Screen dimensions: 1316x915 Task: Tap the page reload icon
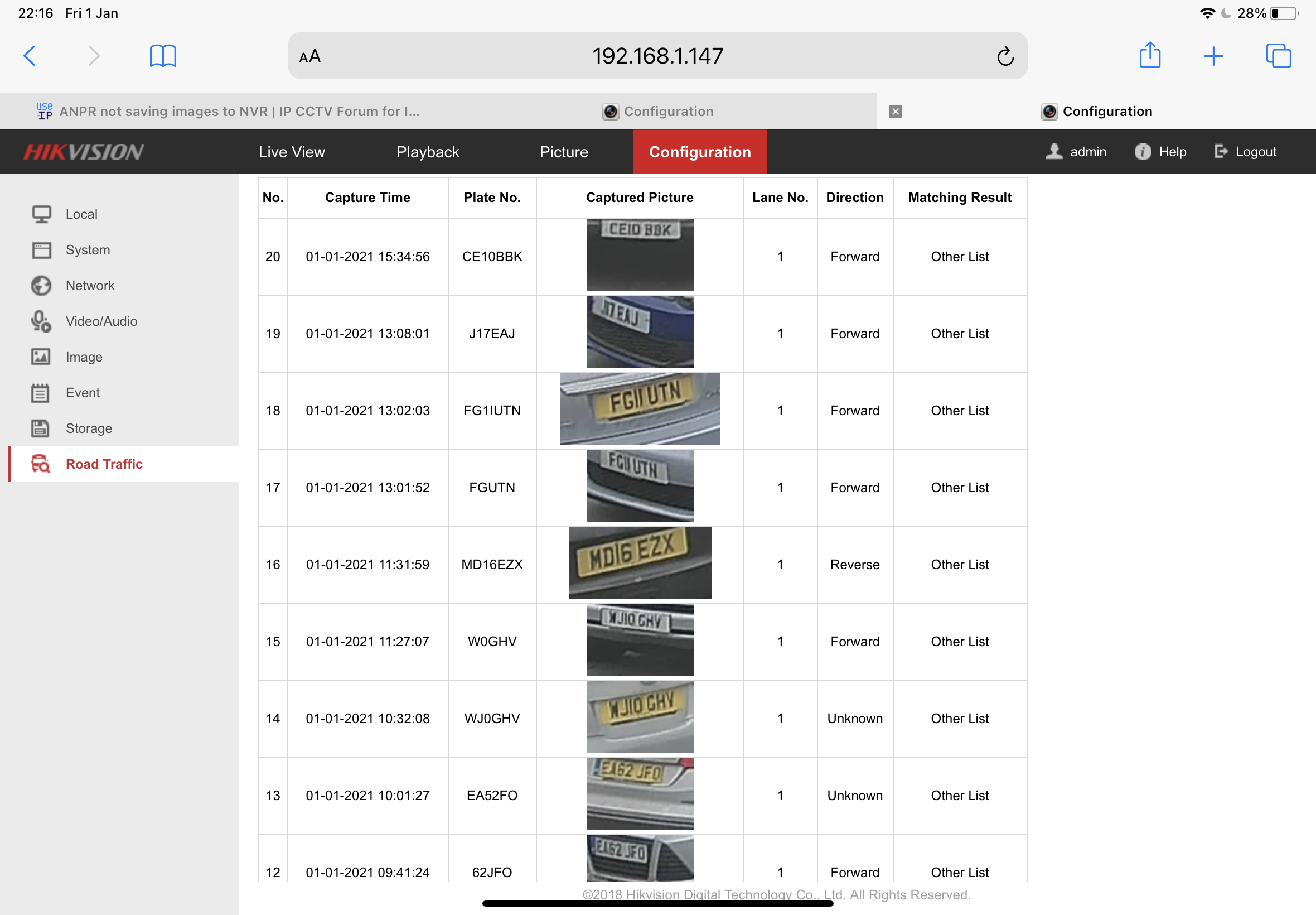point(1005,56)
